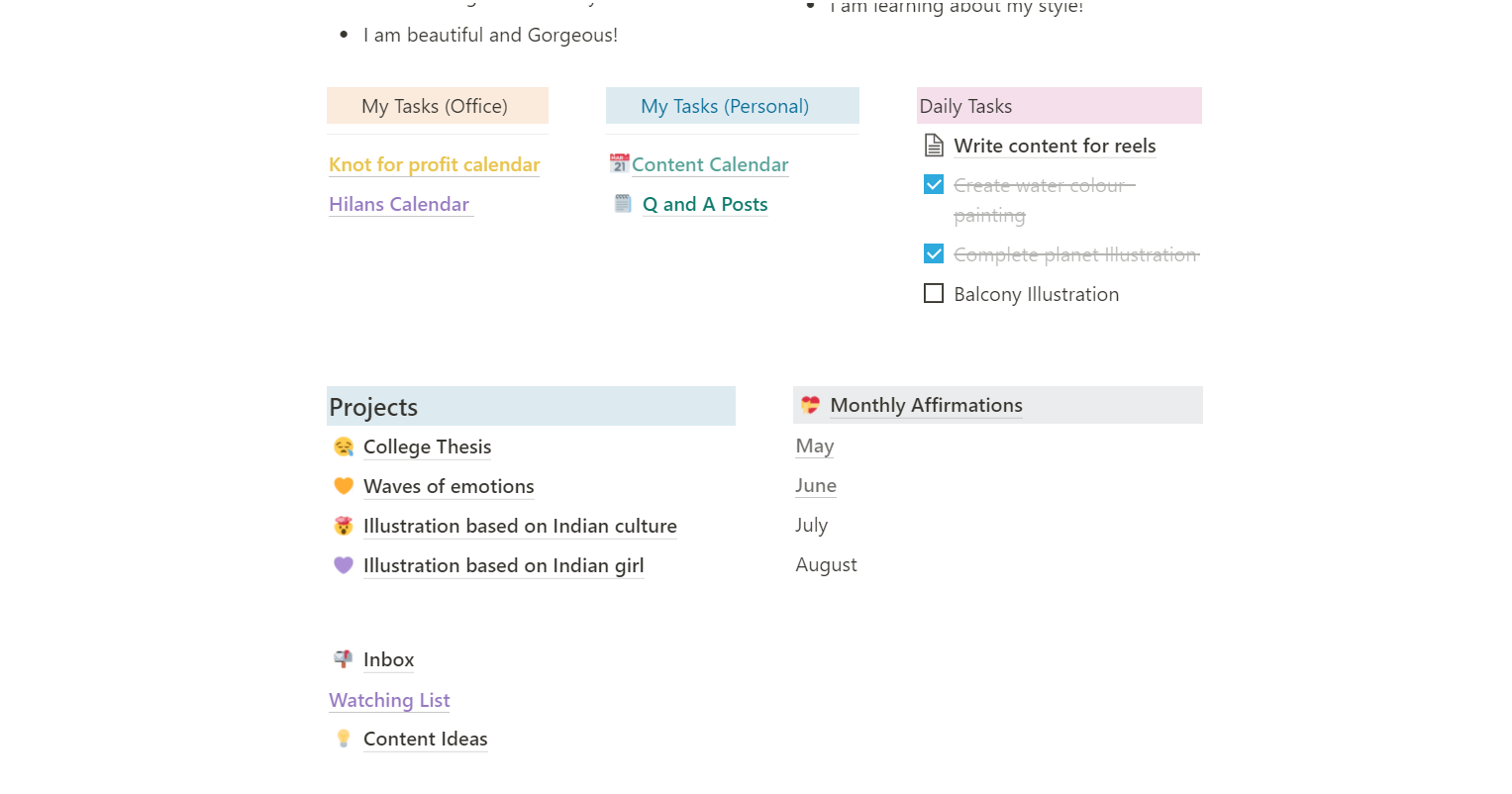This screenshot has width=1512, height=794.
Task: Click the notepad icon beside Q and A Posts
Action: pos(623,204)
